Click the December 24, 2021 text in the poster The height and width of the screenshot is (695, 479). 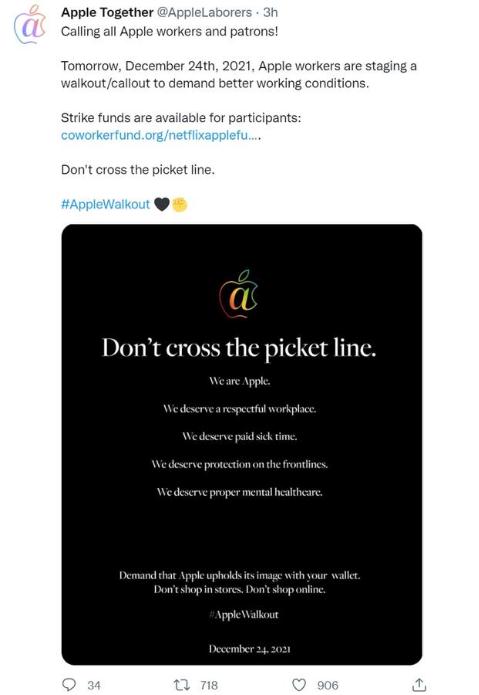click(x=249, y=649)
